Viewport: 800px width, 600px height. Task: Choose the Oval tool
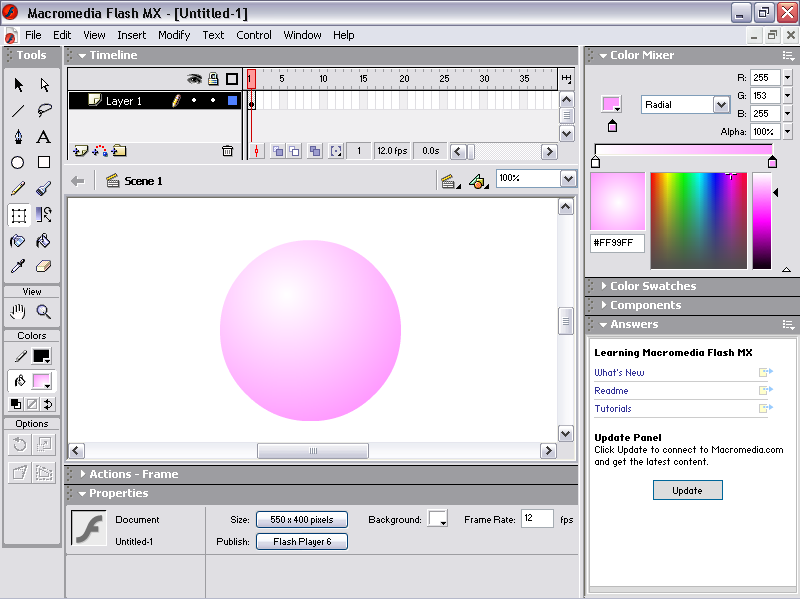coord(18,163)
